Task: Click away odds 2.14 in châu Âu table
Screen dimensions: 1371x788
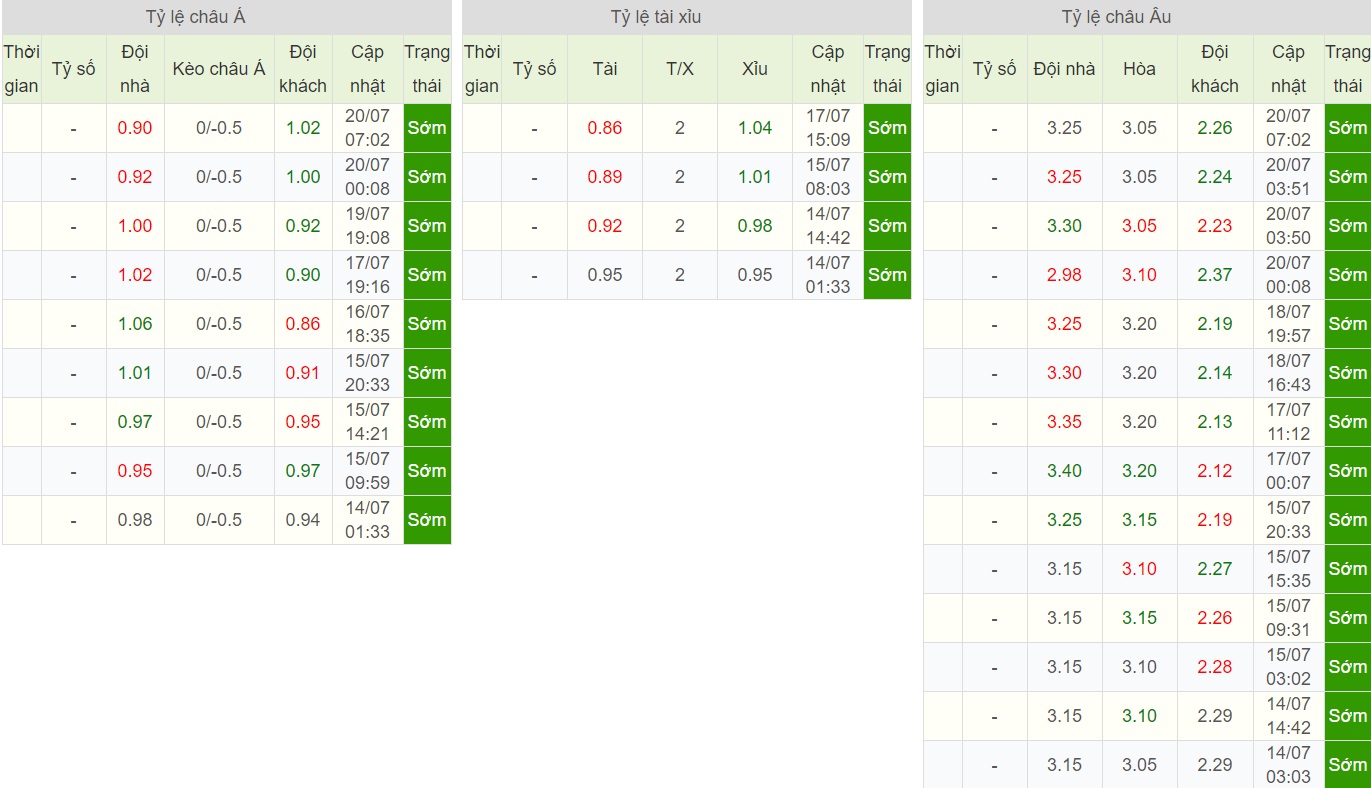Action: coord(1215,373)
